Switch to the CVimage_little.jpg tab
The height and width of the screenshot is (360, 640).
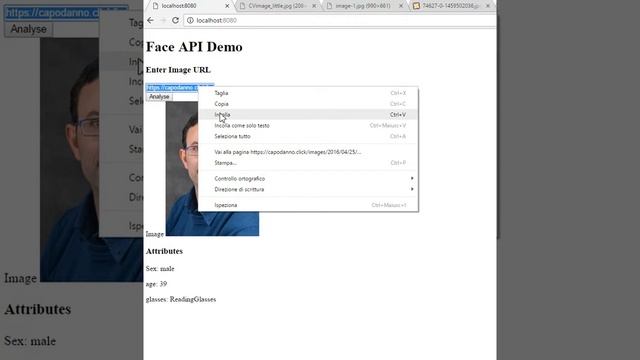click(277, 6)
